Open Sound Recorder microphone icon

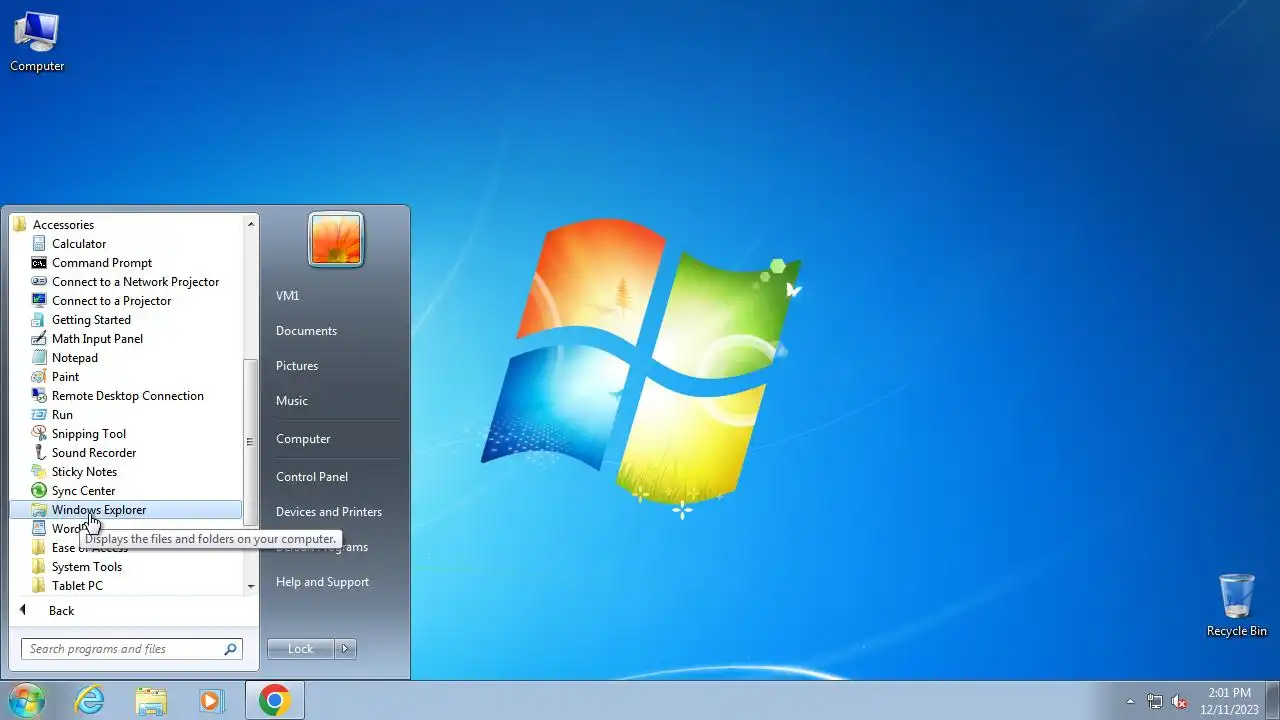(x=39, y=453)
